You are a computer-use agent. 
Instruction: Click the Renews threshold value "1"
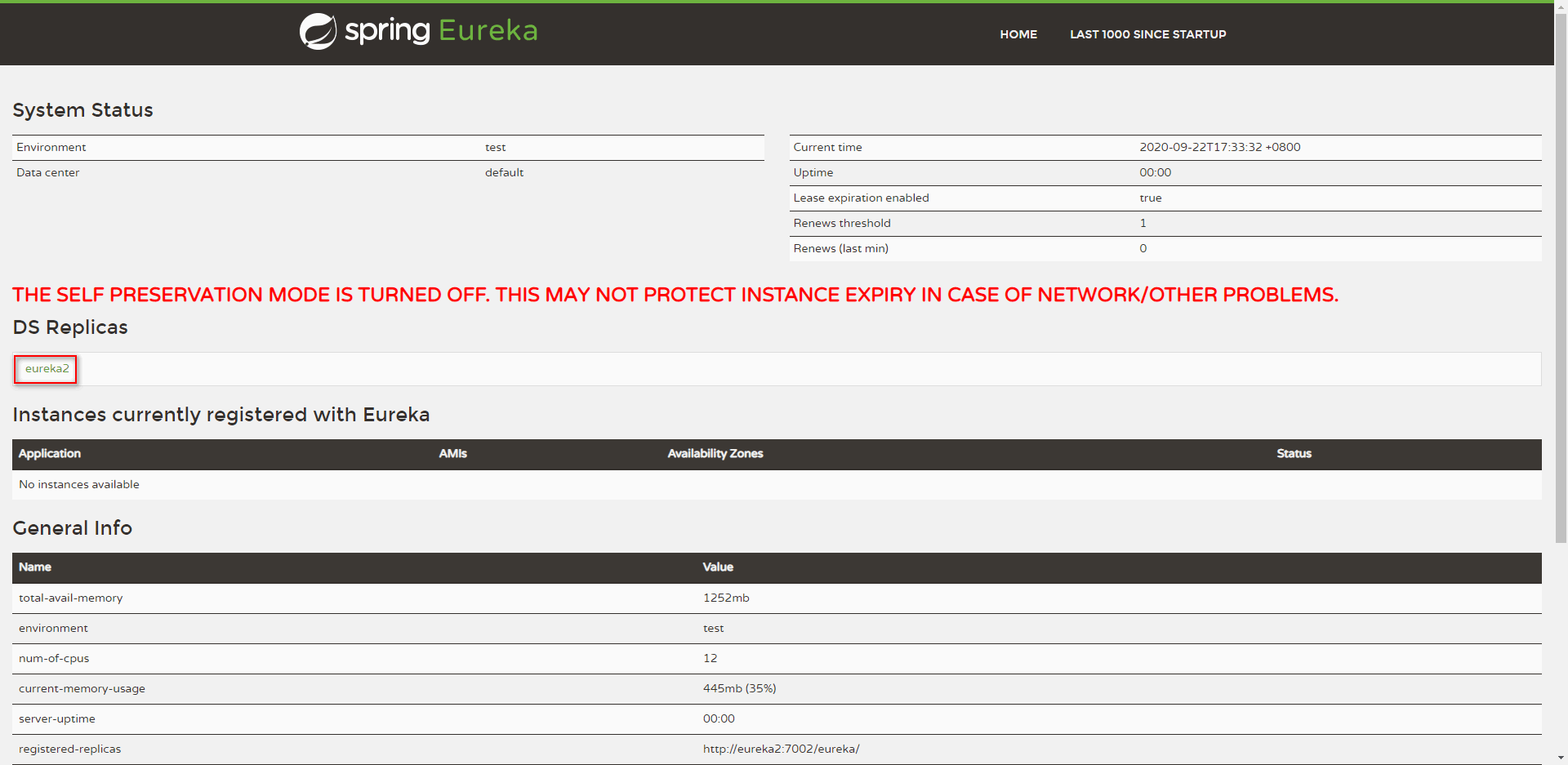pos(1143,224)
